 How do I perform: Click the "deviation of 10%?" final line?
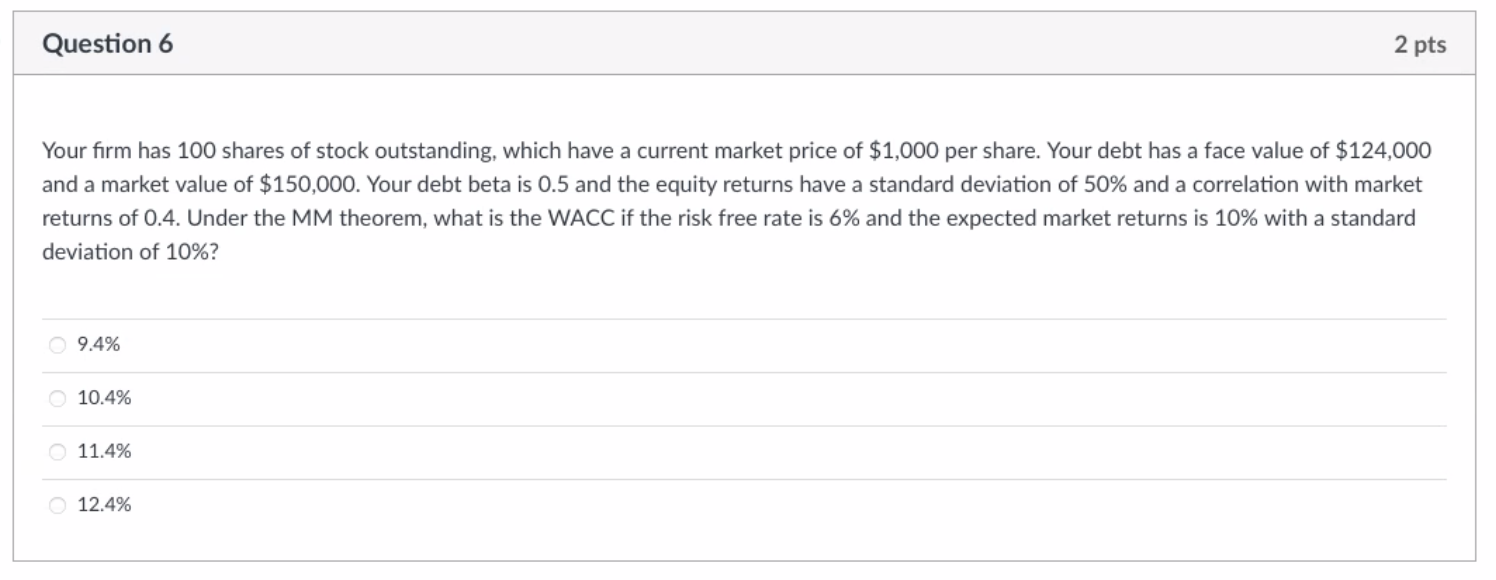130,252
